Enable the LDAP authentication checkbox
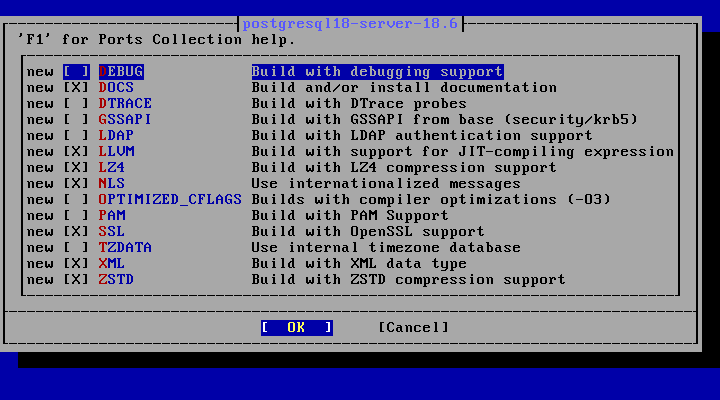The width and height of the screenshot is (720, 400). pyautogui.click(x=76, y=136)
